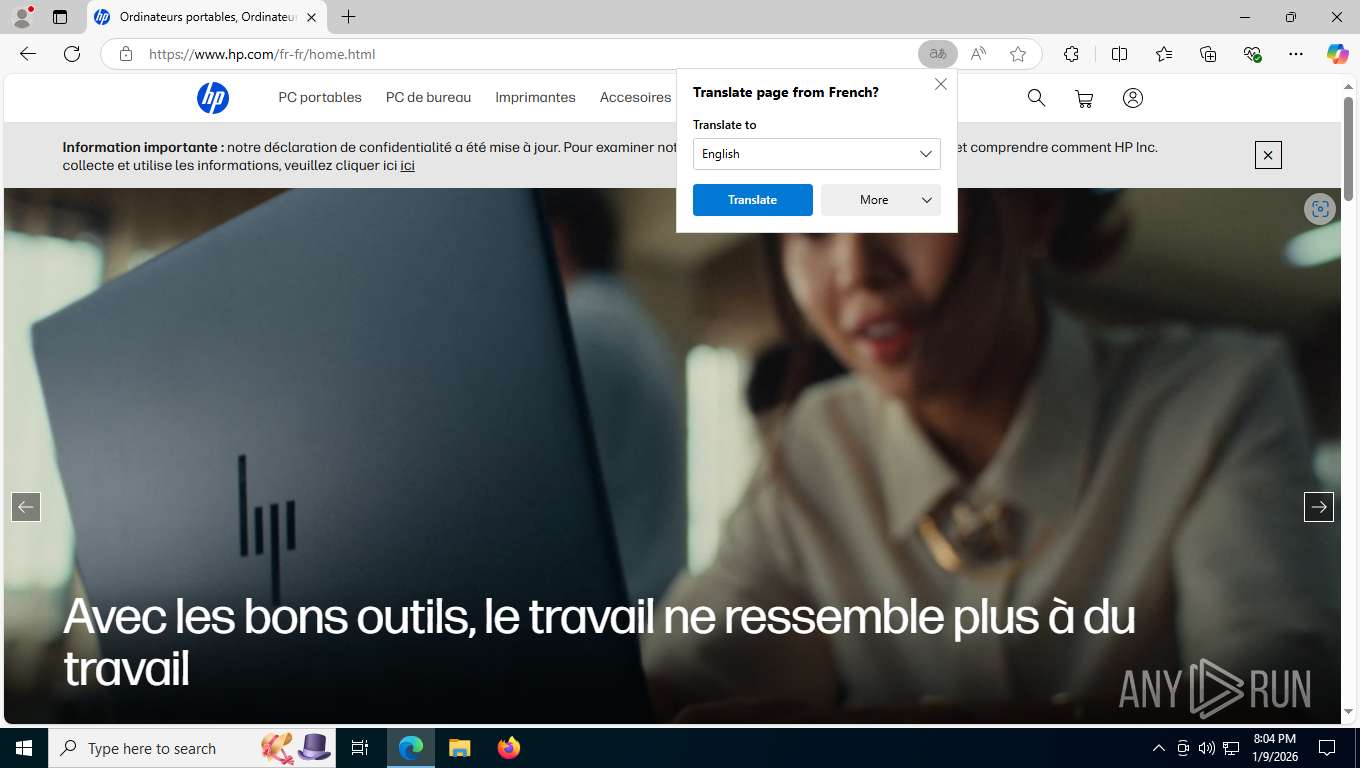The width and height of the screenshot is (1360, 768).
Task: Open File Explorer from taskbar
Action: (459, 748)
